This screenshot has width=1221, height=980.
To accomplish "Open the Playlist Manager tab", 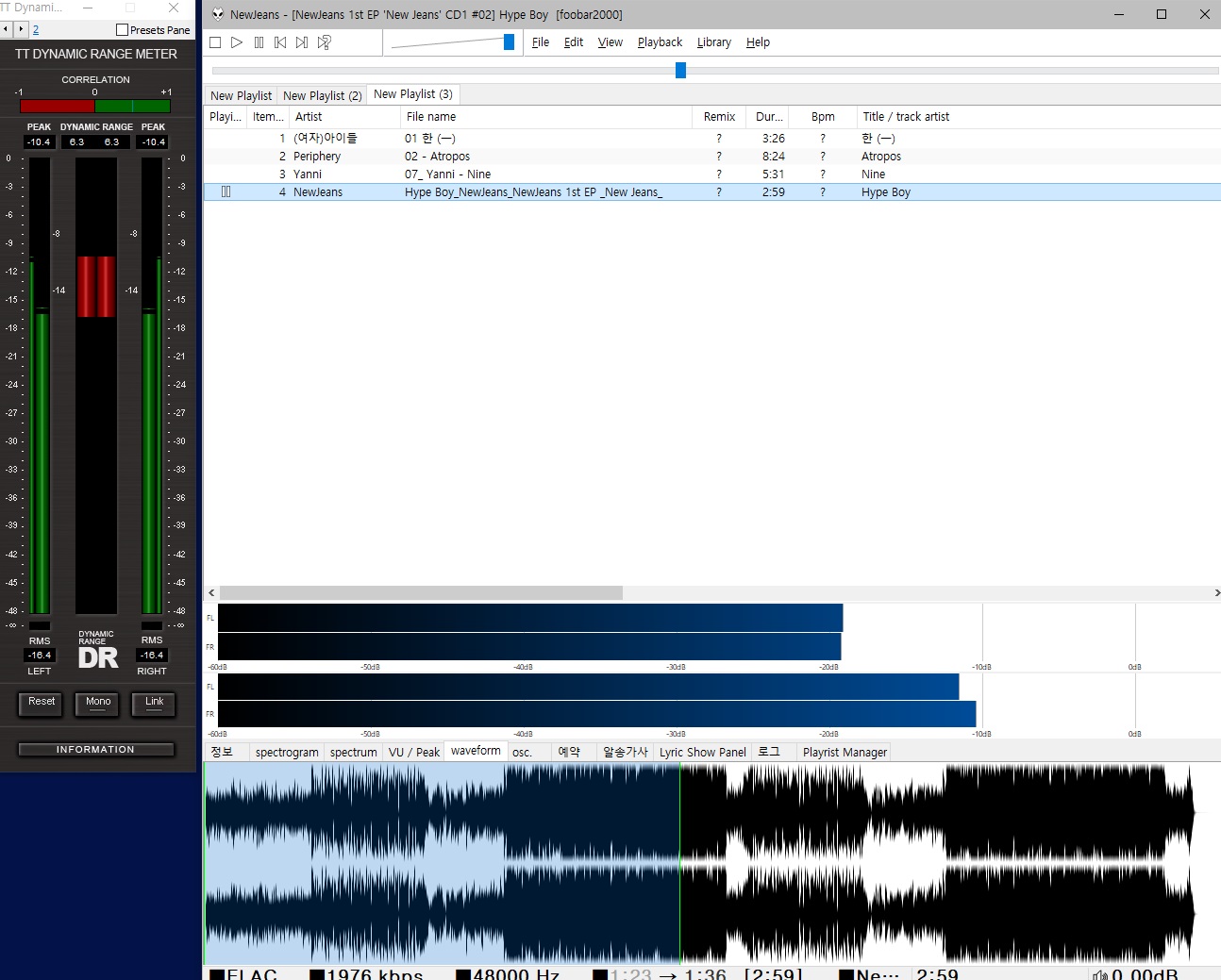I will (845, 752).
